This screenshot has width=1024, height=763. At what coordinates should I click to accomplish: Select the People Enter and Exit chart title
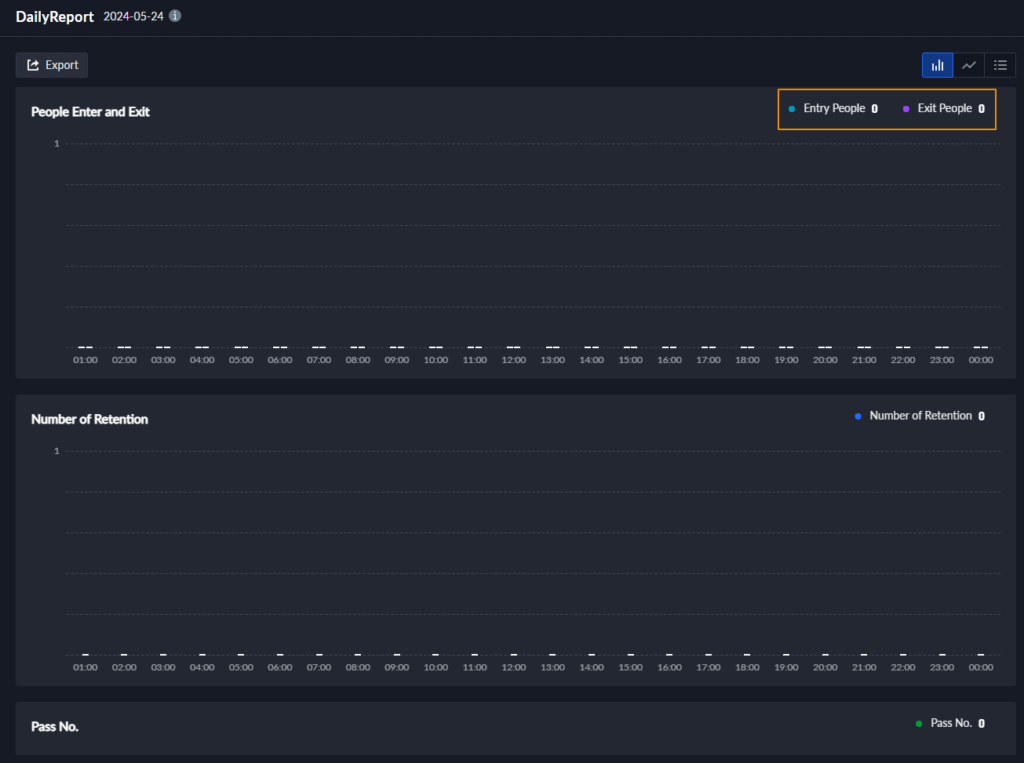pos(90,112)
